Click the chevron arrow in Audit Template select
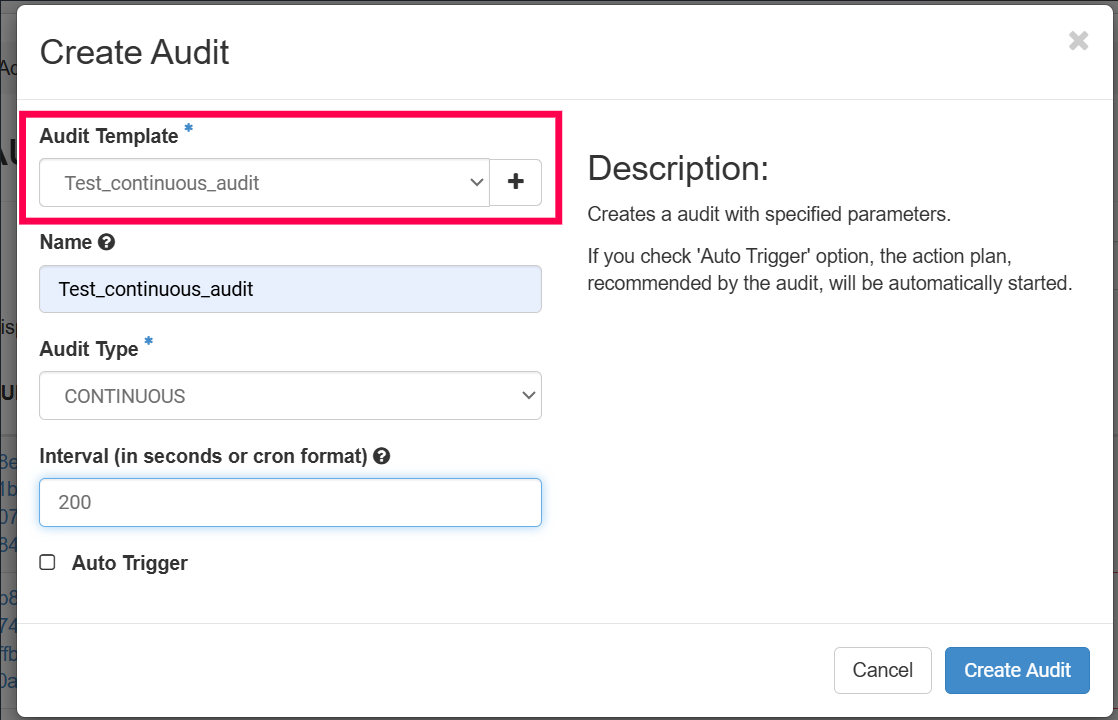This screenshot has width=1118, height=720. click(x=475, y=182)
